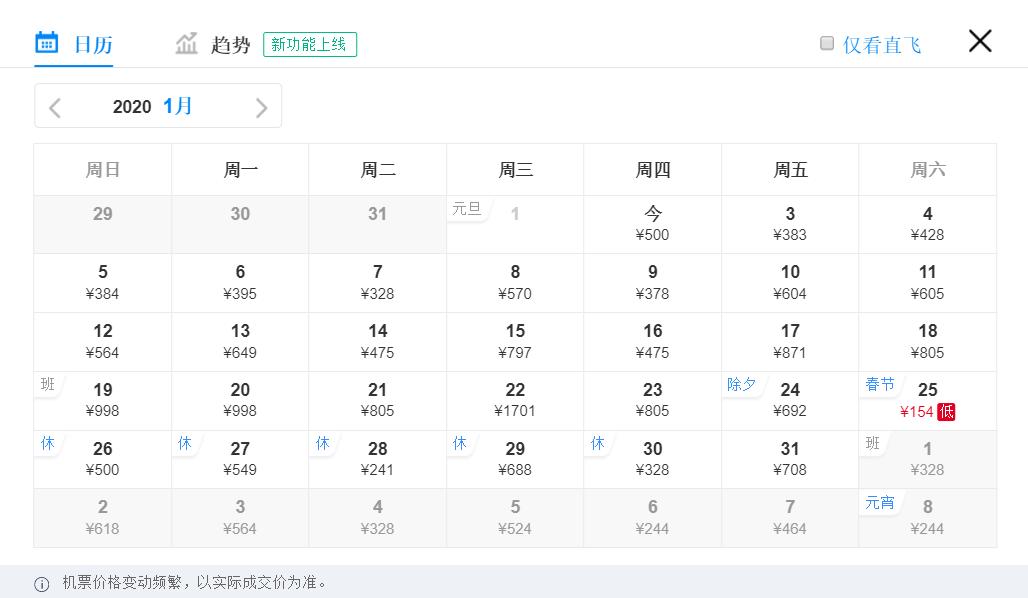Screen dimensions: 1028x598
Task: Click the 春节 festival tag on January 25
Action: tap(880, 383)
